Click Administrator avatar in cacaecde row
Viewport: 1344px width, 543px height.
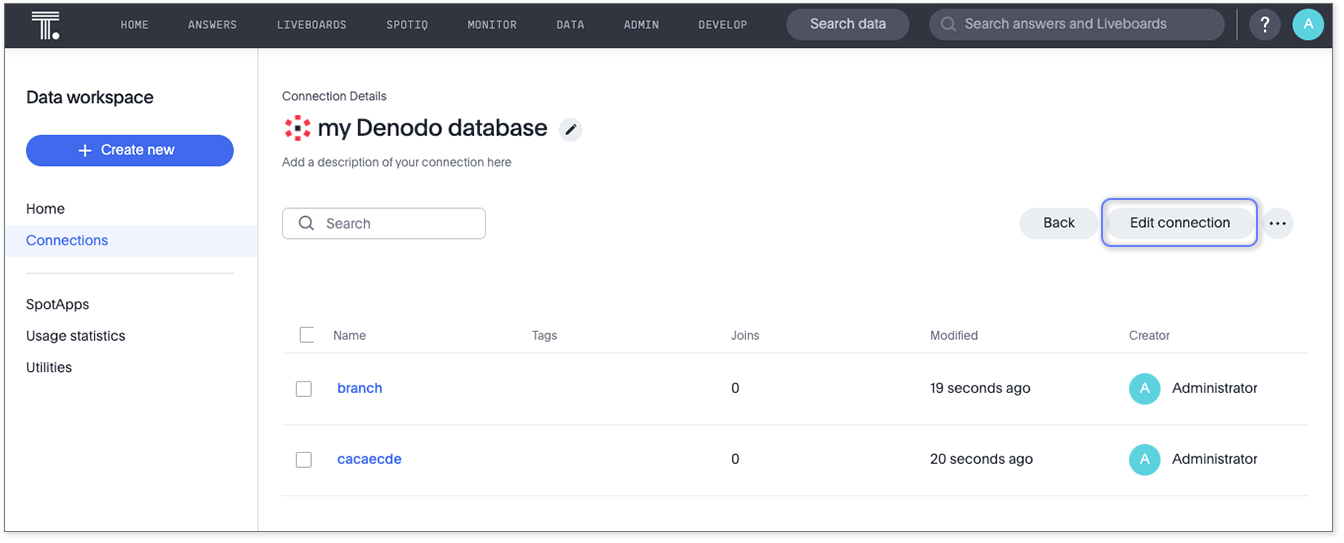click(x=1144, y=460)
